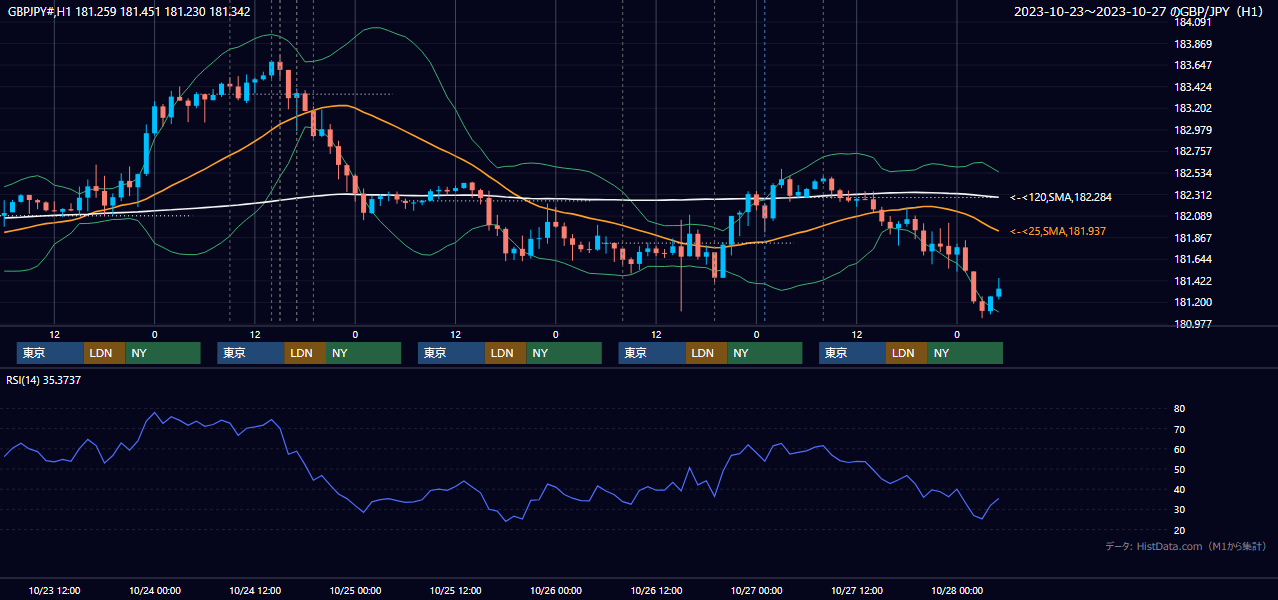Select the 182.089 price value
This screenshot has width=1278, height=600.
click(1192, 216)
